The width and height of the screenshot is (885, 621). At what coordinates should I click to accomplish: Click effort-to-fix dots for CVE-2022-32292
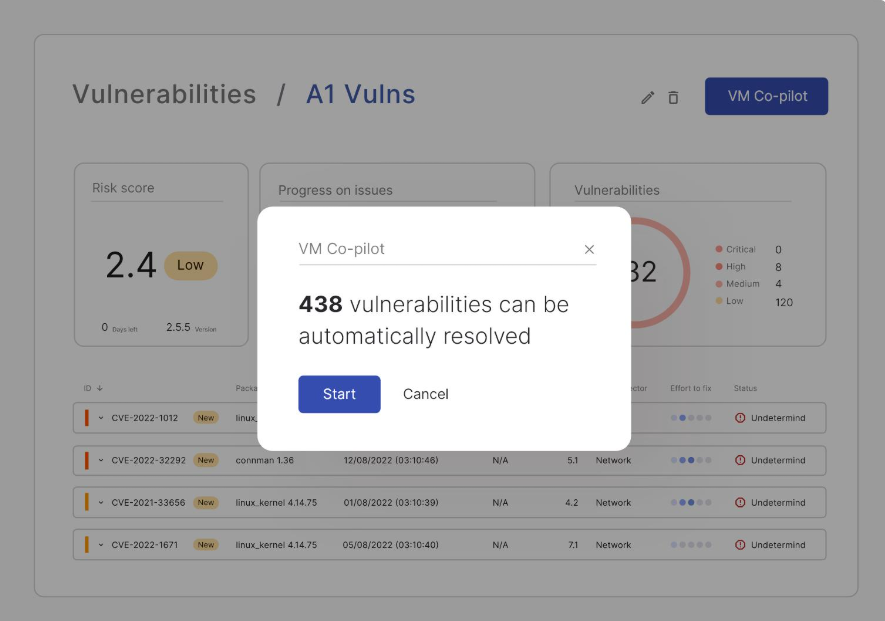[x=690, y=460]
